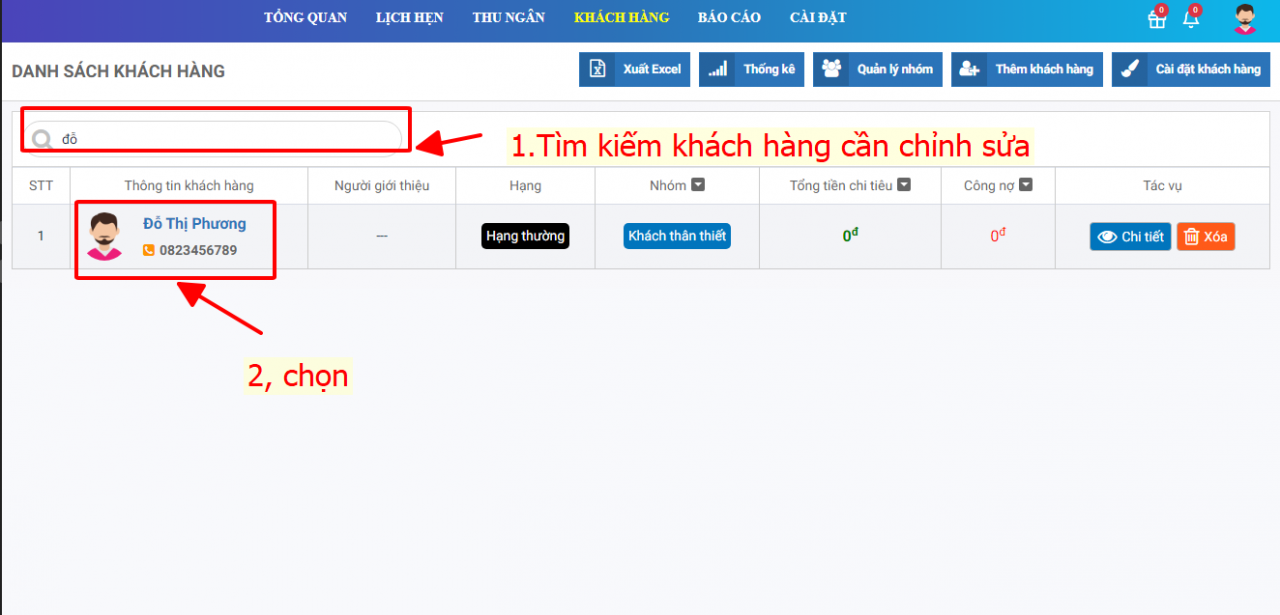Open the Công nợ column dropdown arrow
Image resolution: width=1280 pixels, height=615 pixels.
pos(1025,185)
